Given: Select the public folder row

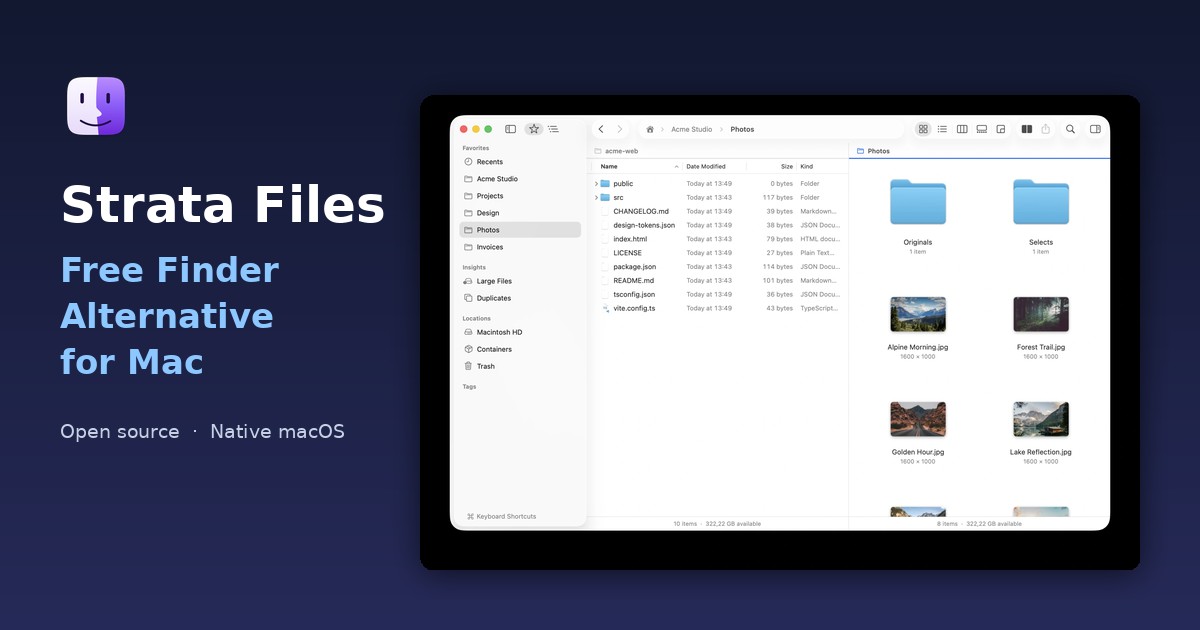Looking at the screenshot, I should point(718,184).
